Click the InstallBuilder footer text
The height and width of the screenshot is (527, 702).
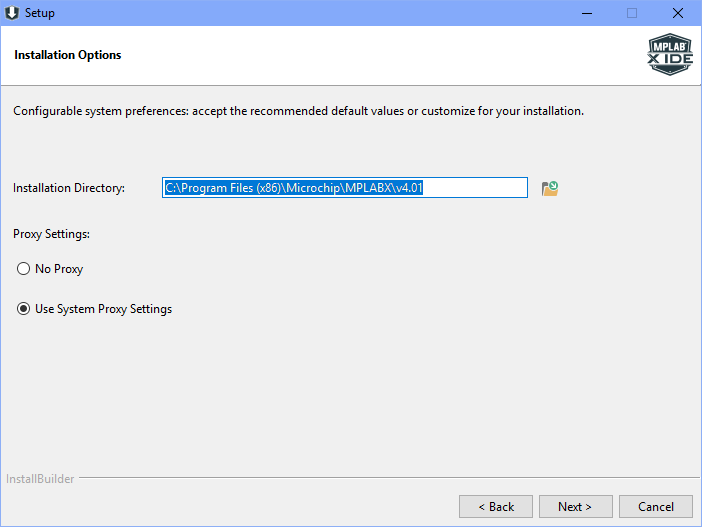coord(40,479)
